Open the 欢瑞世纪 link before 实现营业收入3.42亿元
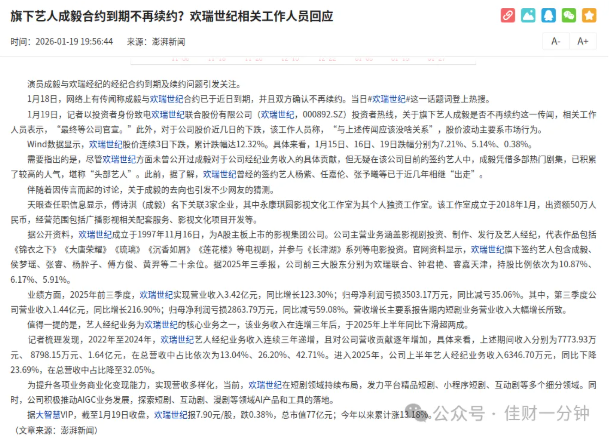This screenshot has height=444, width=612. tap(156, 295)
